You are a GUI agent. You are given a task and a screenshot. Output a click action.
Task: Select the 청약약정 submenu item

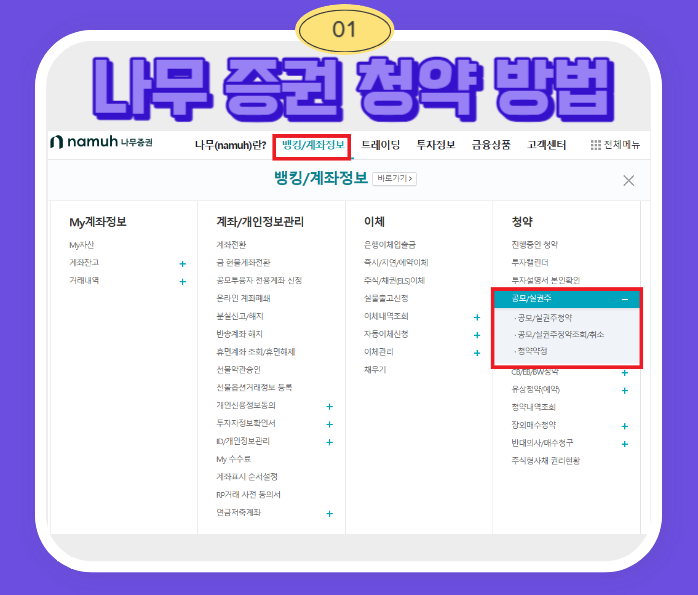click(x=532, y=351)
